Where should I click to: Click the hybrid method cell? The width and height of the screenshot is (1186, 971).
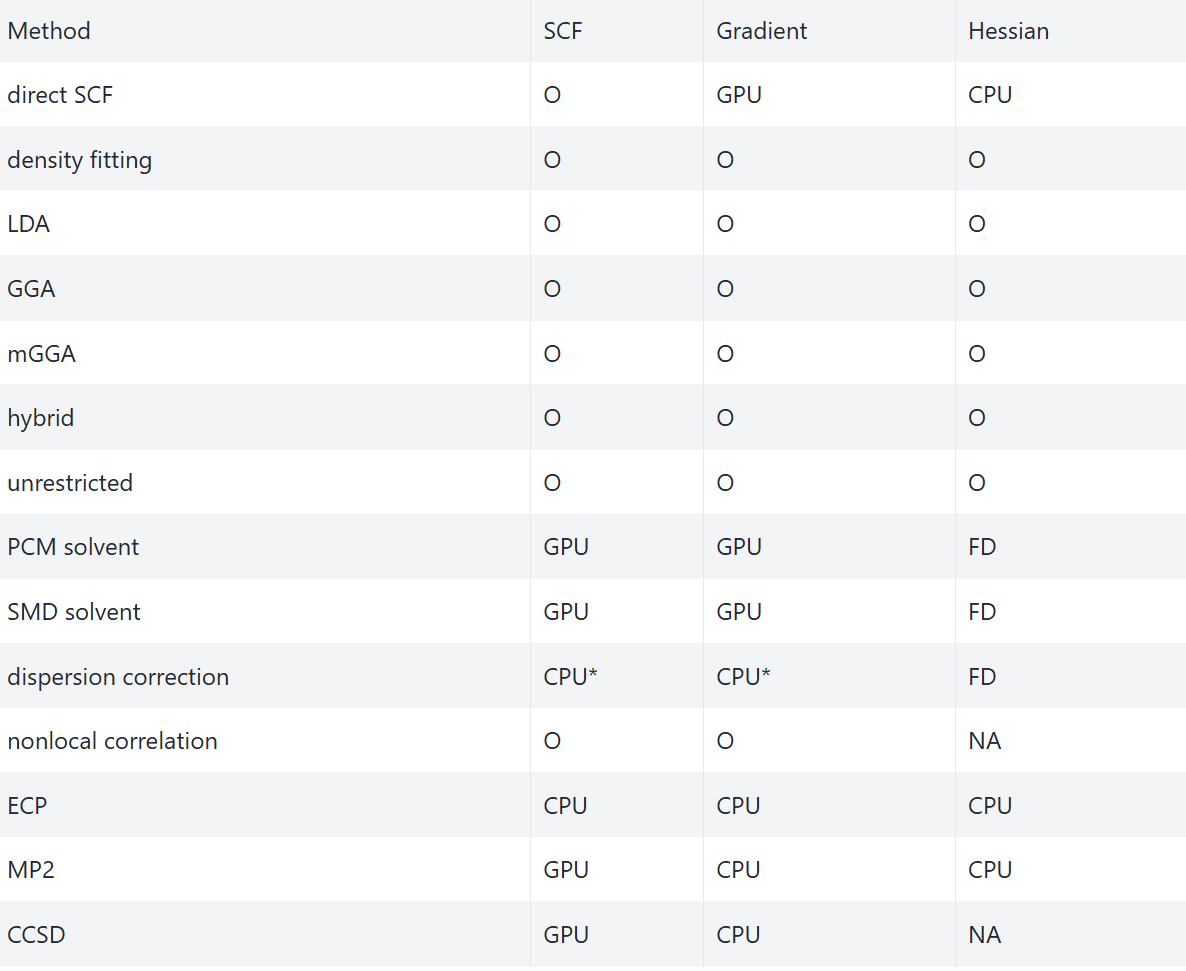[x=41, y=418]
